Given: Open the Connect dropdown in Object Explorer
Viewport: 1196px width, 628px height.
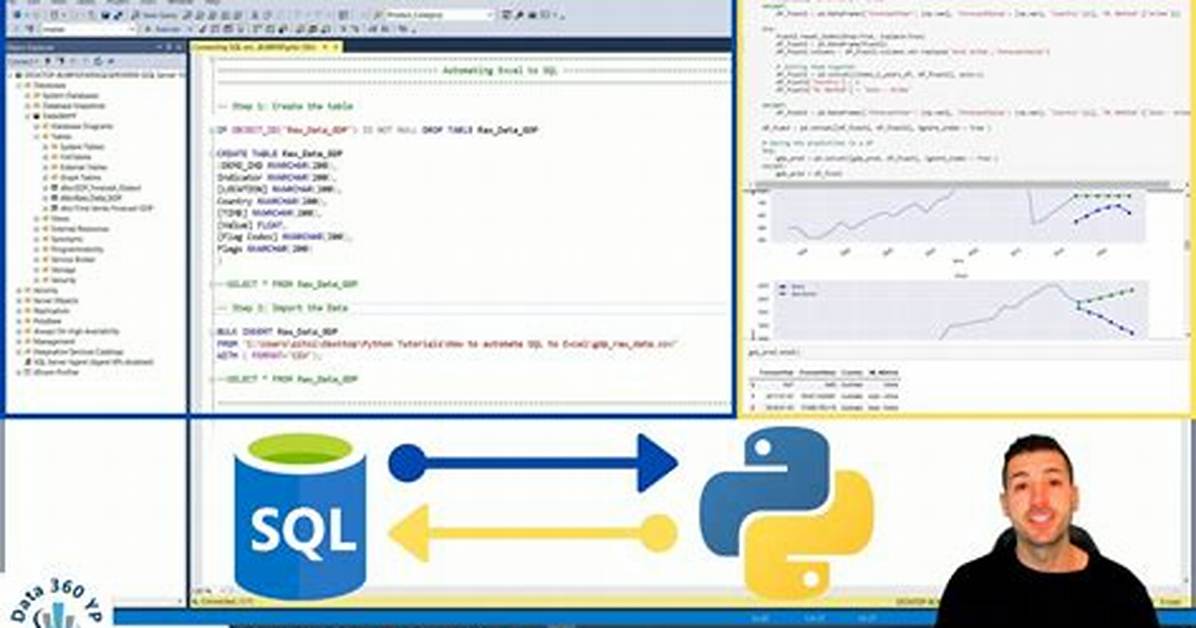Looking at the screenshot, I should 22,61.
